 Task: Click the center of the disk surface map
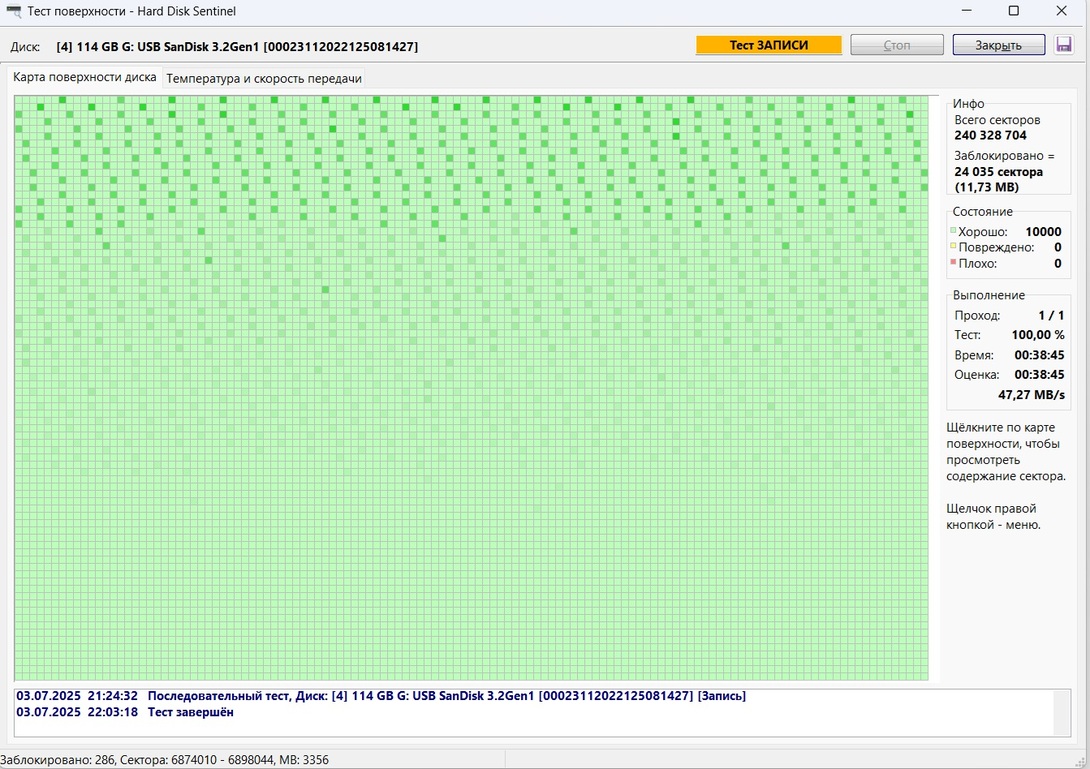point(471,388)
